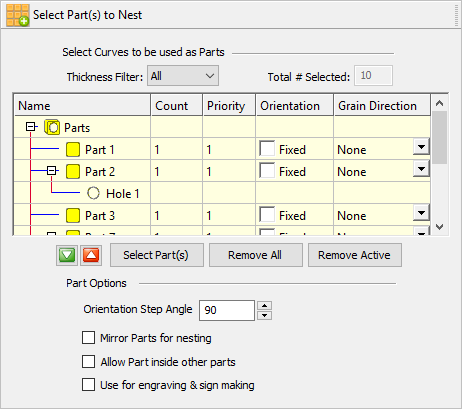Click the Count cell for Part 3
The width and height of the screenshot is (462, 409).
177,215
